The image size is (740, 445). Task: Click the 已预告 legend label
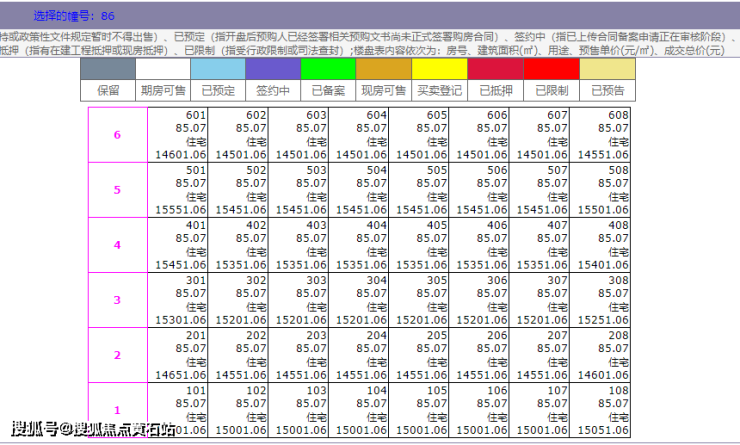tap(607, 91)
